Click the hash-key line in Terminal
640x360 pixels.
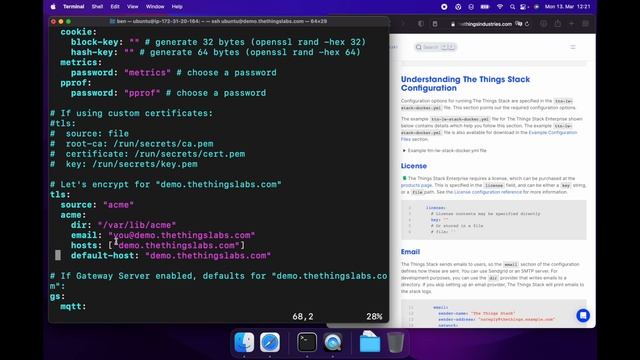pos(216,52)
